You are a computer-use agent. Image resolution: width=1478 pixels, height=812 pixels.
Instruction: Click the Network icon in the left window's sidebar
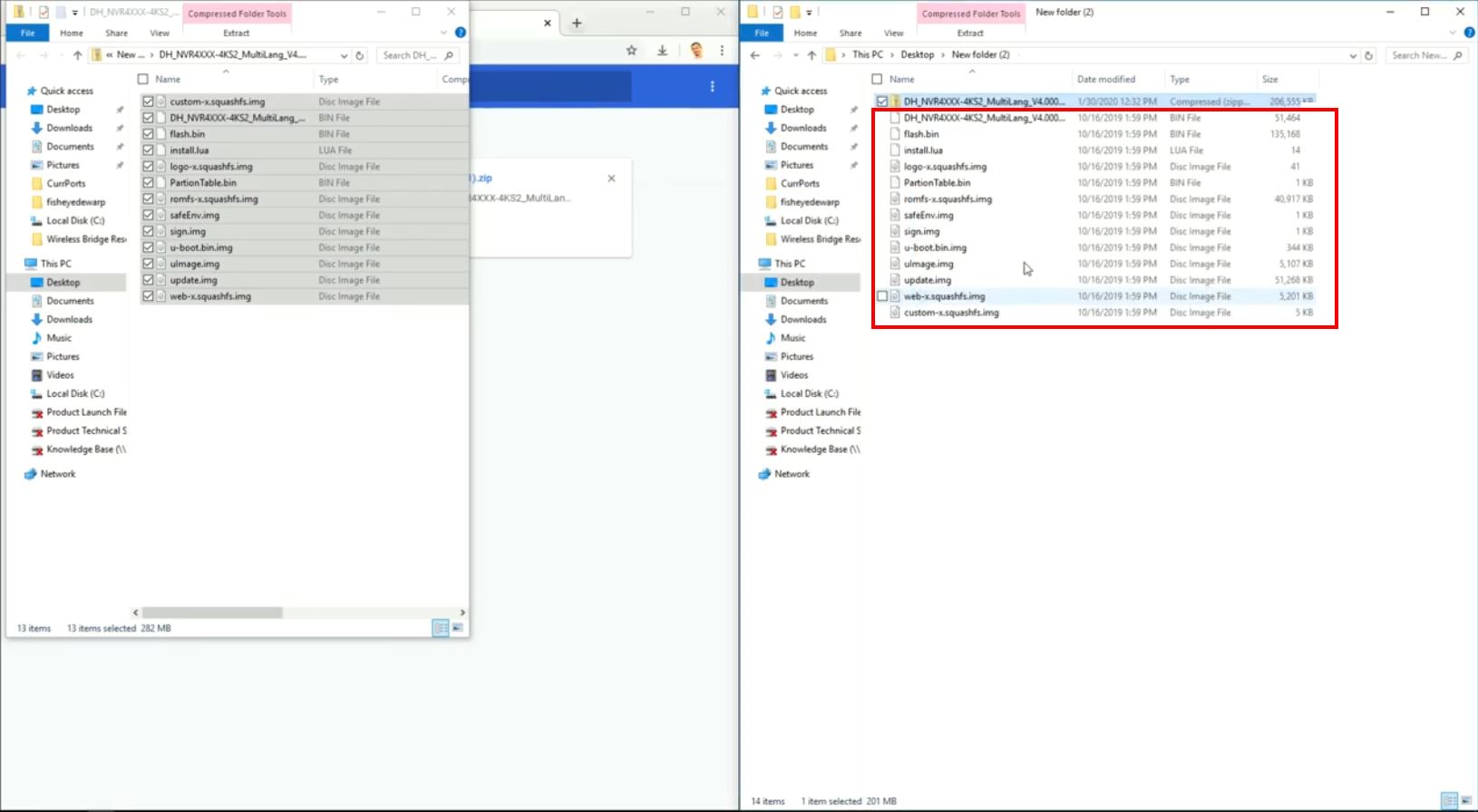32,474
